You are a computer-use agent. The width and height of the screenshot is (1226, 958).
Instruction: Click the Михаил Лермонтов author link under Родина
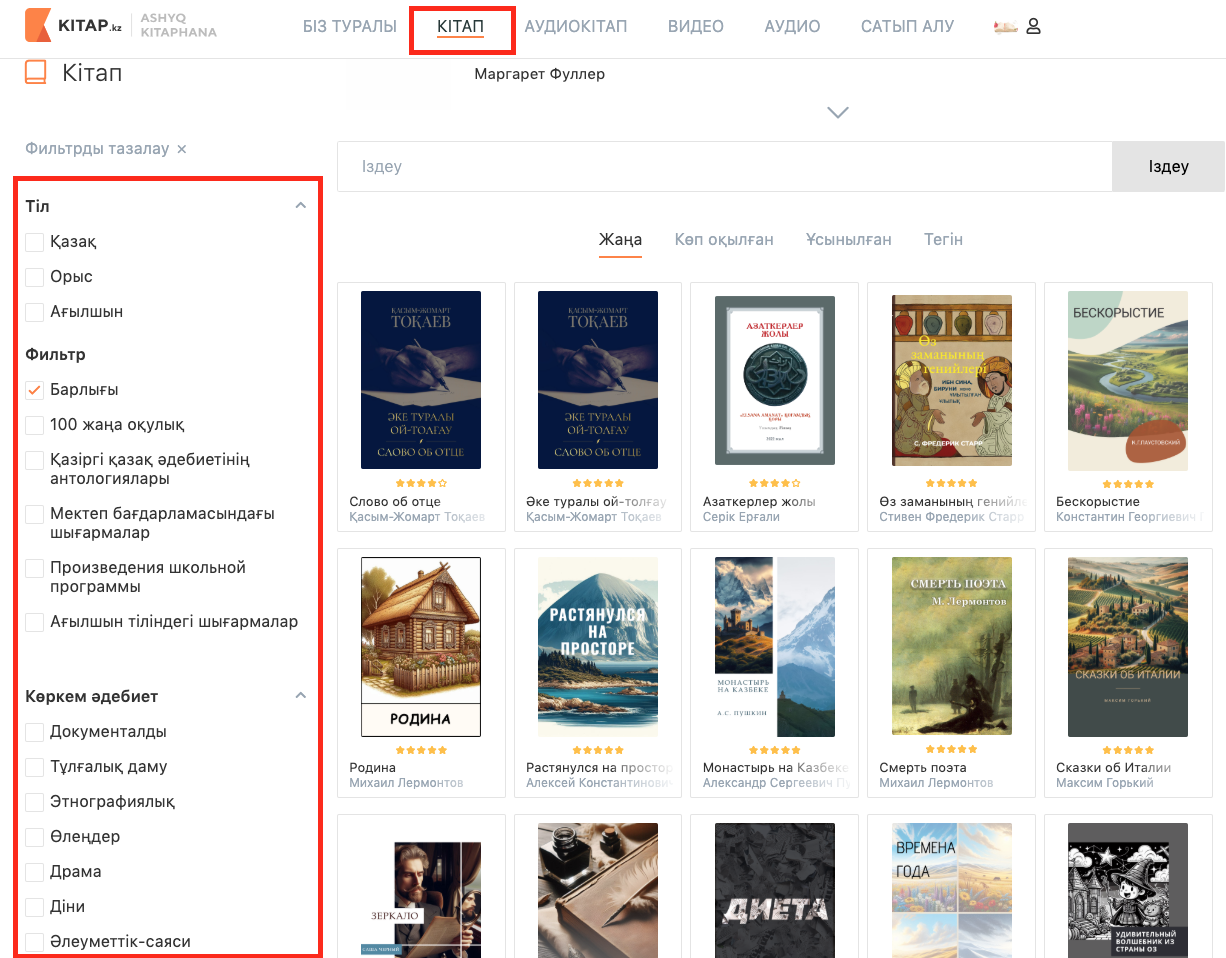(x=406, y=783)
